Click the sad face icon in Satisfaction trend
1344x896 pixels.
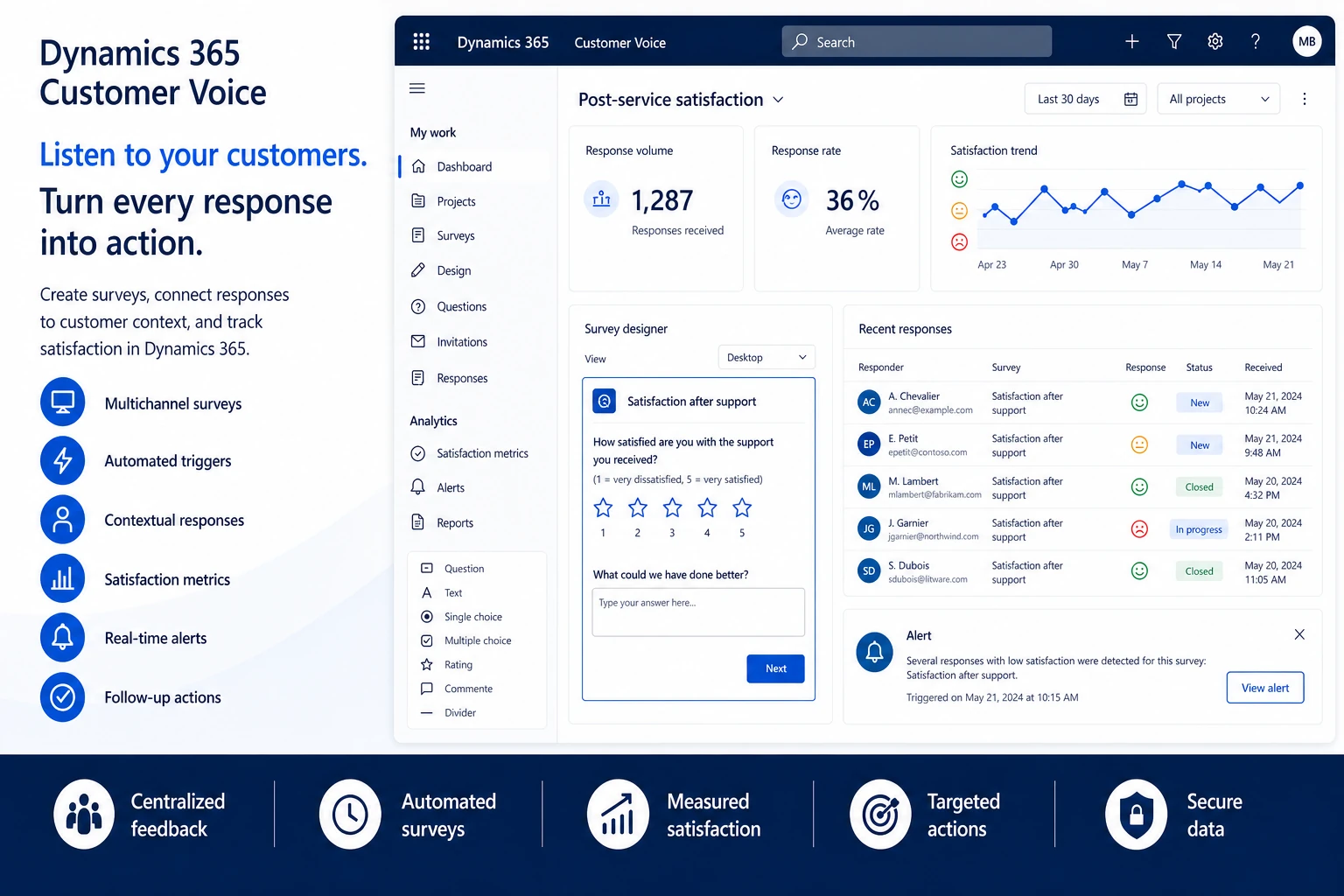pyautogui.click(x=960, y=241)
